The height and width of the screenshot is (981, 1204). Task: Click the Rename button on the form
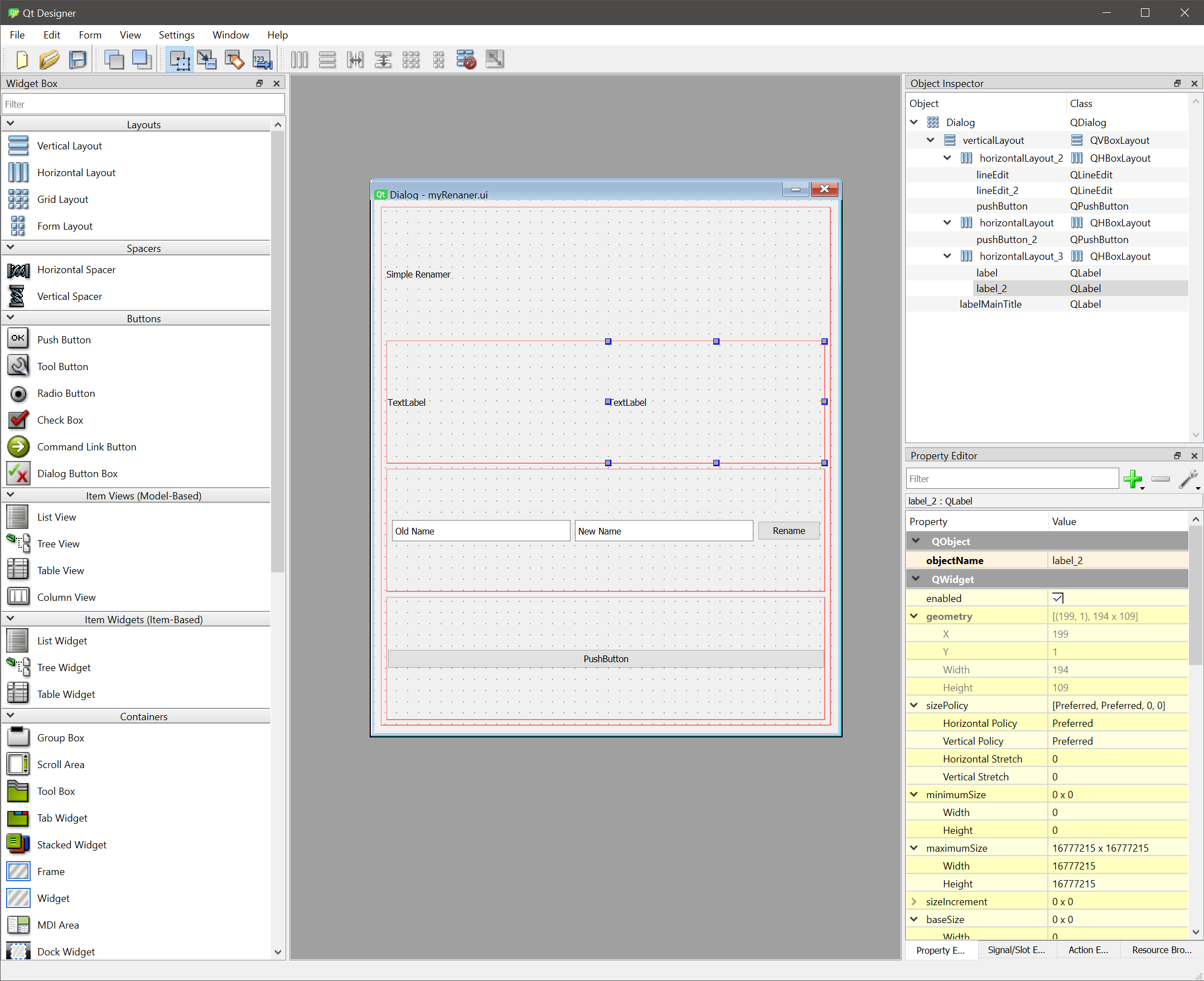click(789, 531)
